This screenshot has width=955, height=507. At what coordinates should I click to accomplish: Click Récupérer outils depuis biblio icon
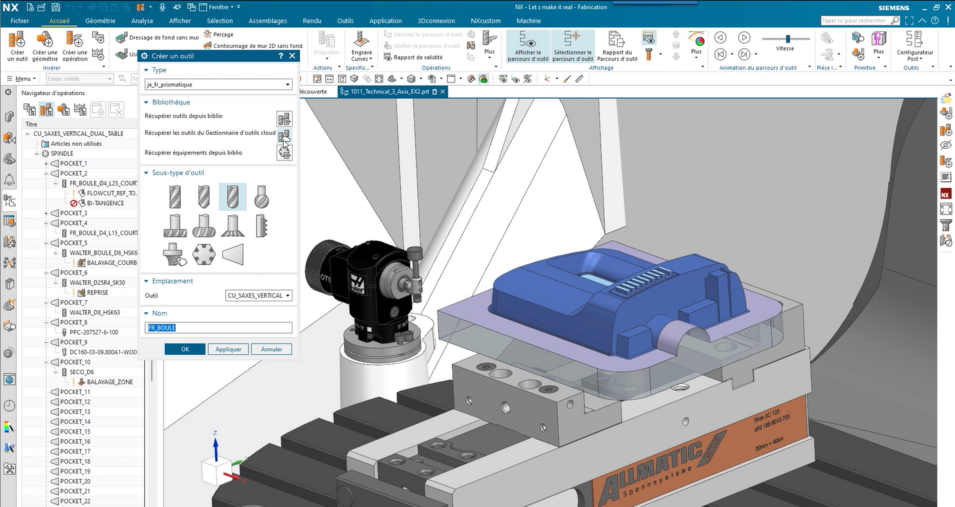click(x=284, y=118)
